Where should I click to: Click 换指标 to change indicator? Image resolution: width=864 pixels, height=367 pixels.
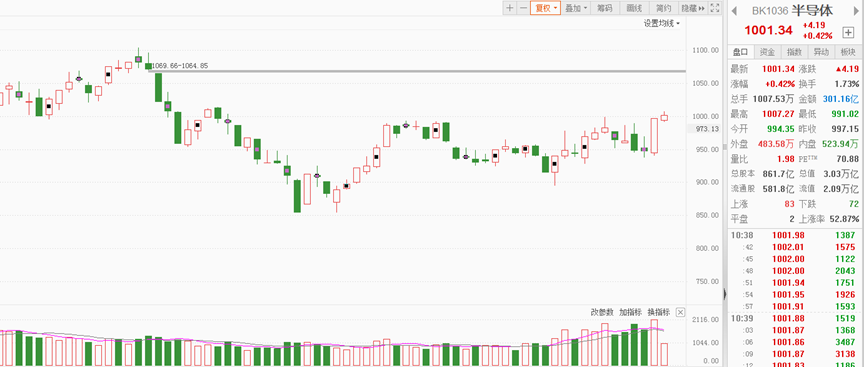point(658,312)
